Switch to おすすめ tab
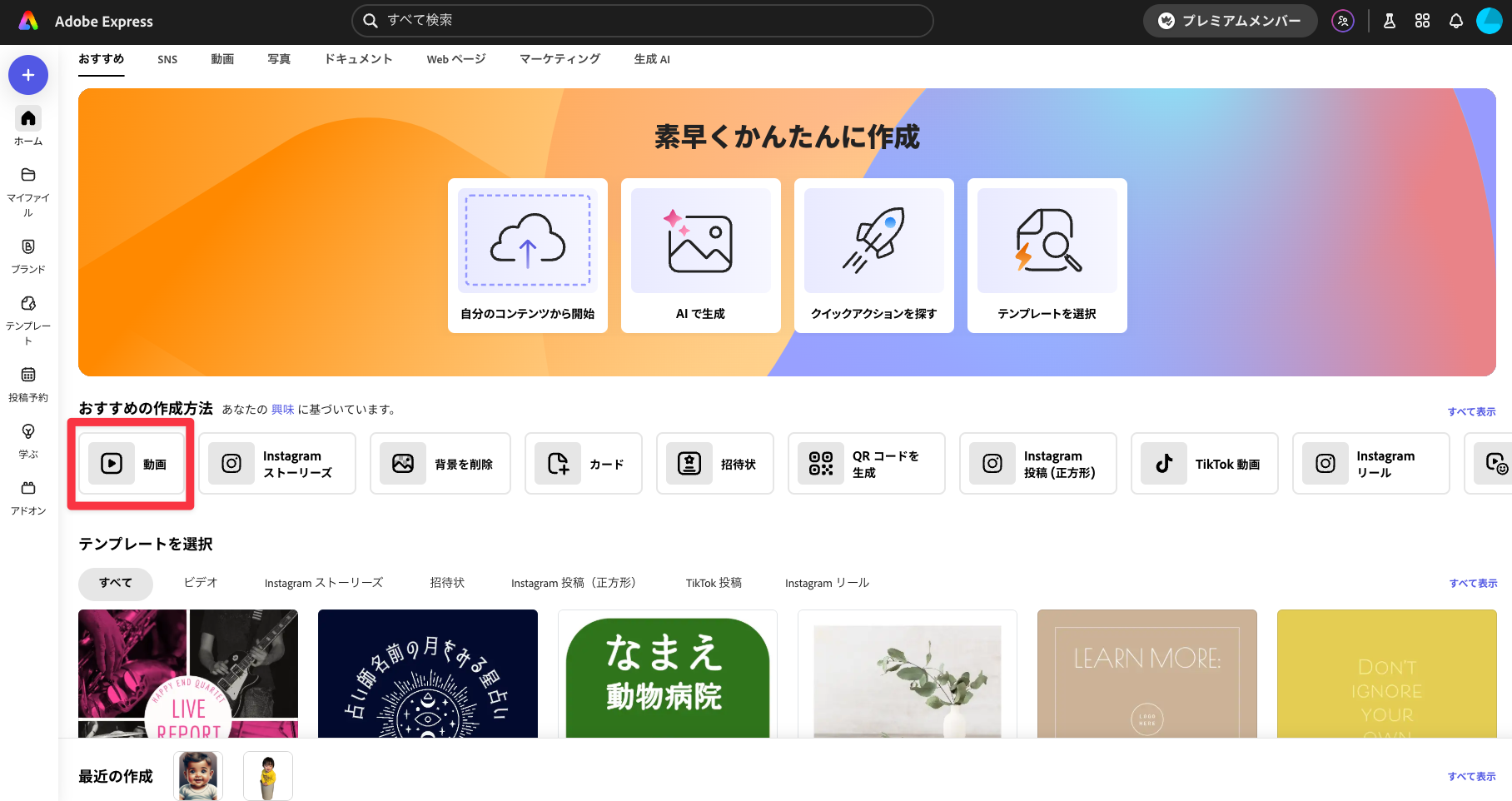This screenshot has width=1512, height=801. pos(102,59)
